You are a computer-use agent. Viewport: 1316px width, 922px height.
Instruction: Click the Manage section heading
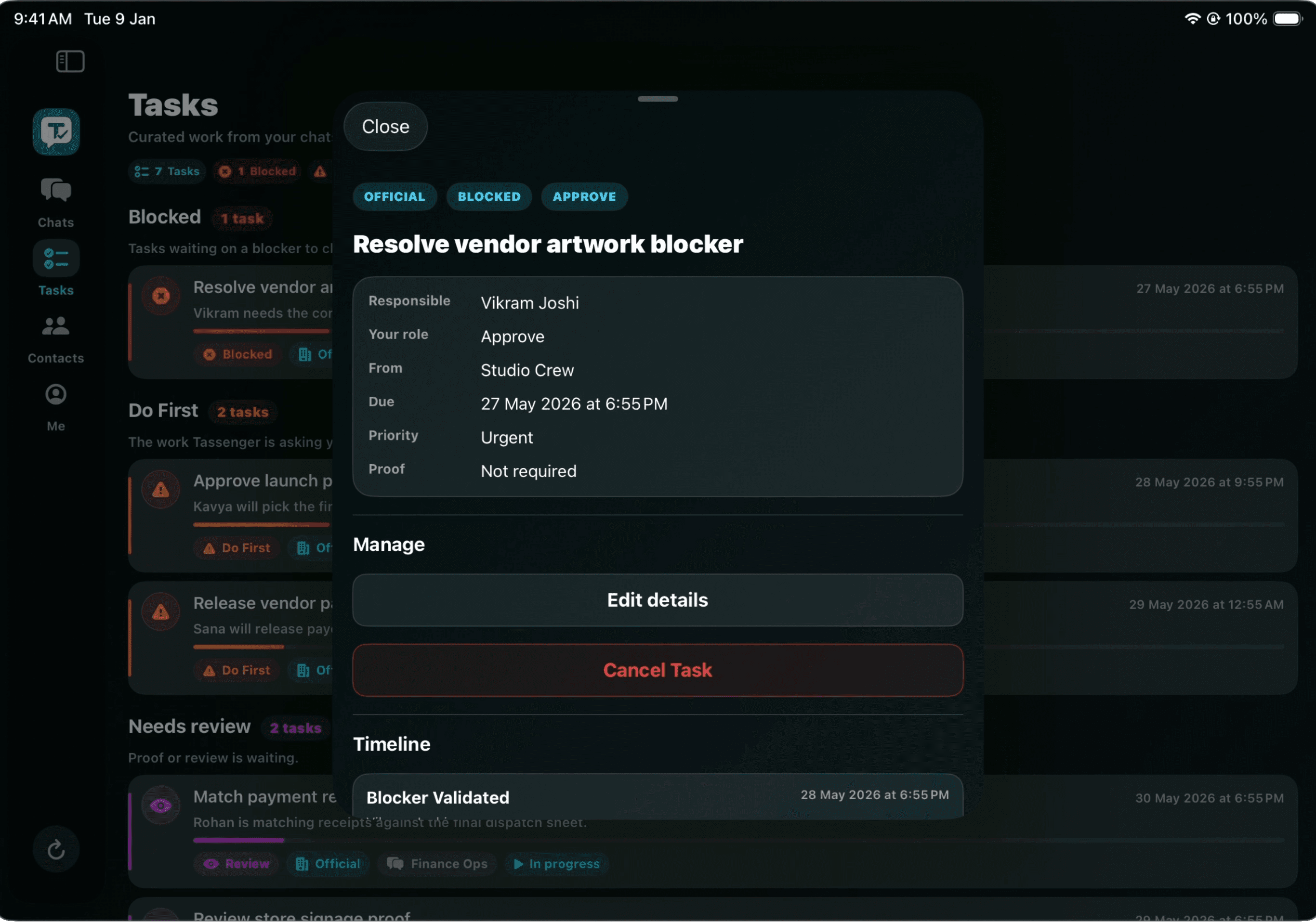click(x=389, y=545)
